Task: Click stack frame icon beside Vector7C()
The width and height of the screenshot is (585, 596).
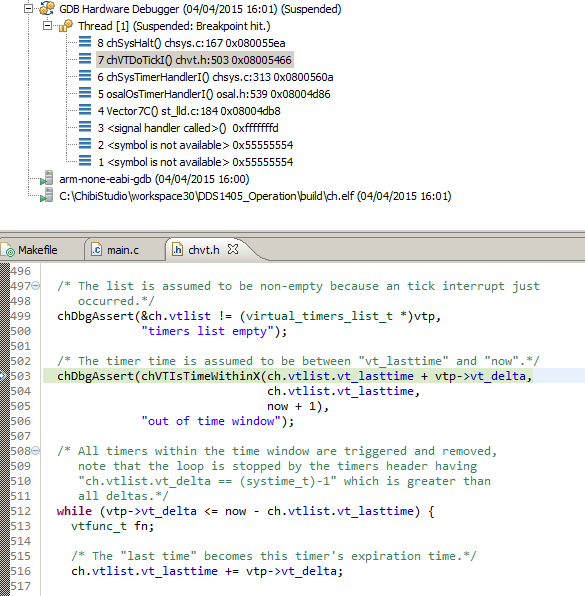Action: pos(85,109)
